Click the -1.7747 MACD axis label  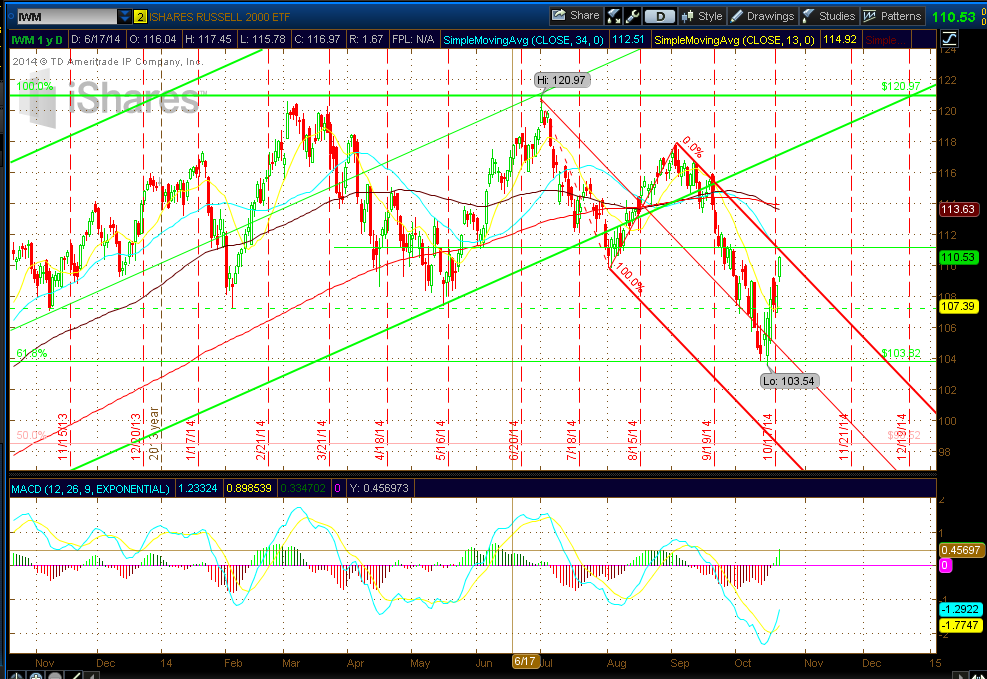[959, 626]
